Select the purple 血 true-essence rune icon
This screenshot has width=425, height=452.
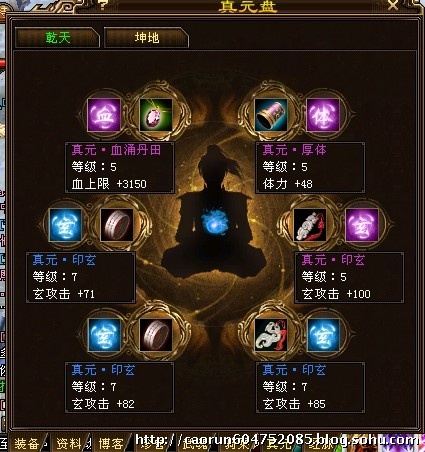click(104, 115)
